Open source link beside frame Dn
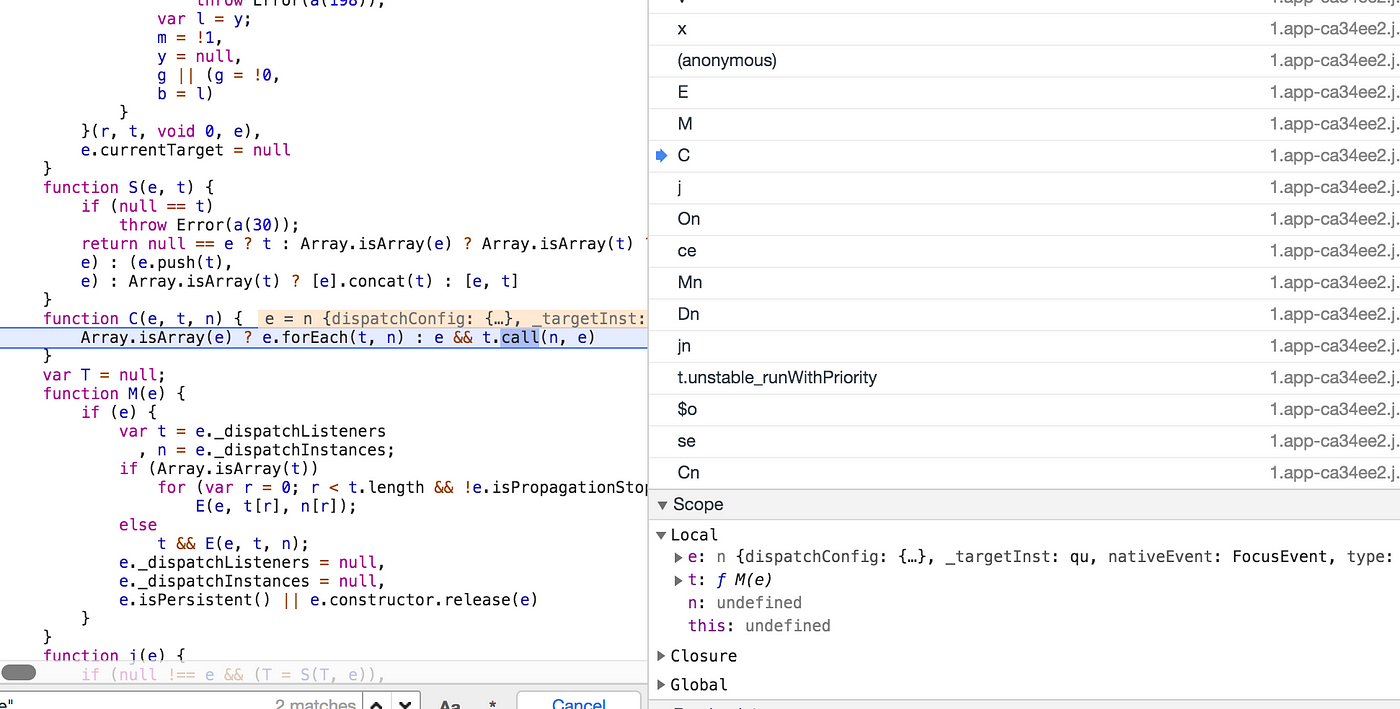The height and width of the screenshot is (709, 1400). point(1334,314)
